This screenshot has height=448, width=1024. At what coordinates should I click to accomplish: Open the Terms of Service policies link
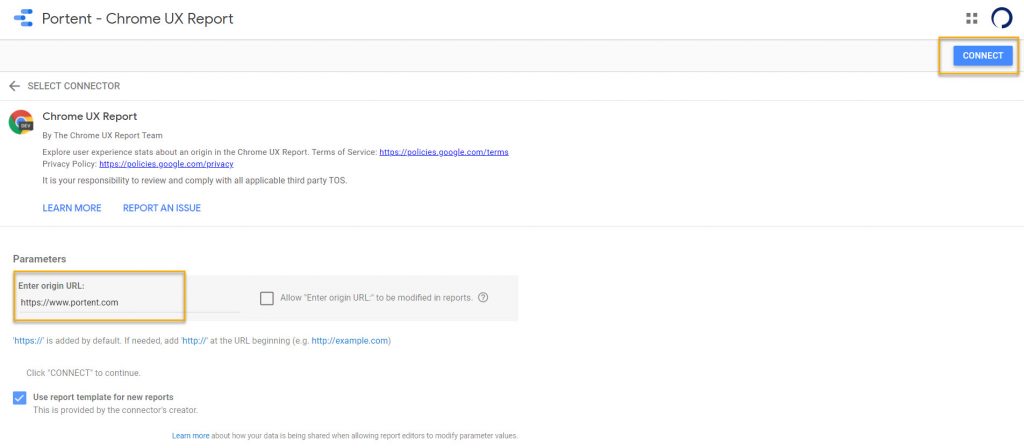(444, 152)
